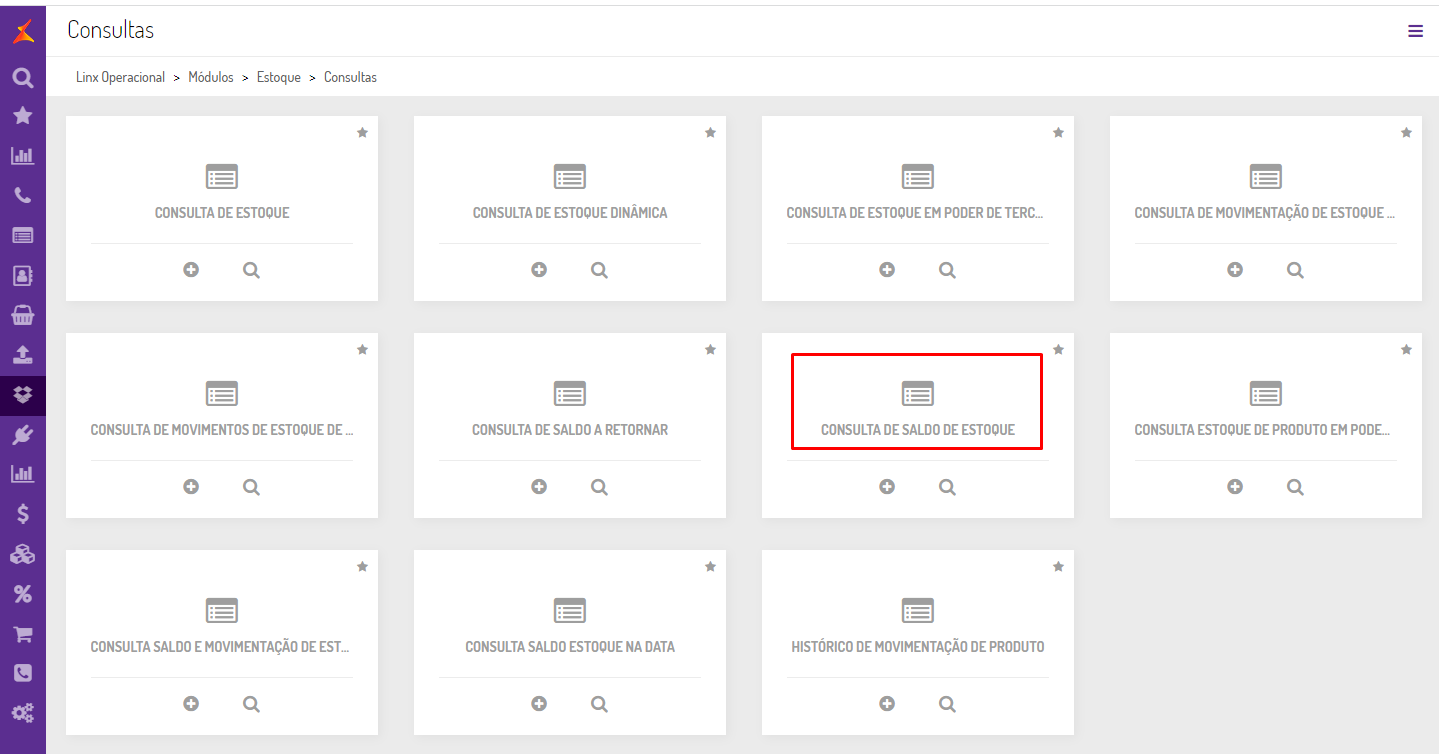The height and width of the screenshot is (754, 1439).
Task: Click list icon above Consulta Estoque de Produto em Pode
Action: coord(1266,394)
